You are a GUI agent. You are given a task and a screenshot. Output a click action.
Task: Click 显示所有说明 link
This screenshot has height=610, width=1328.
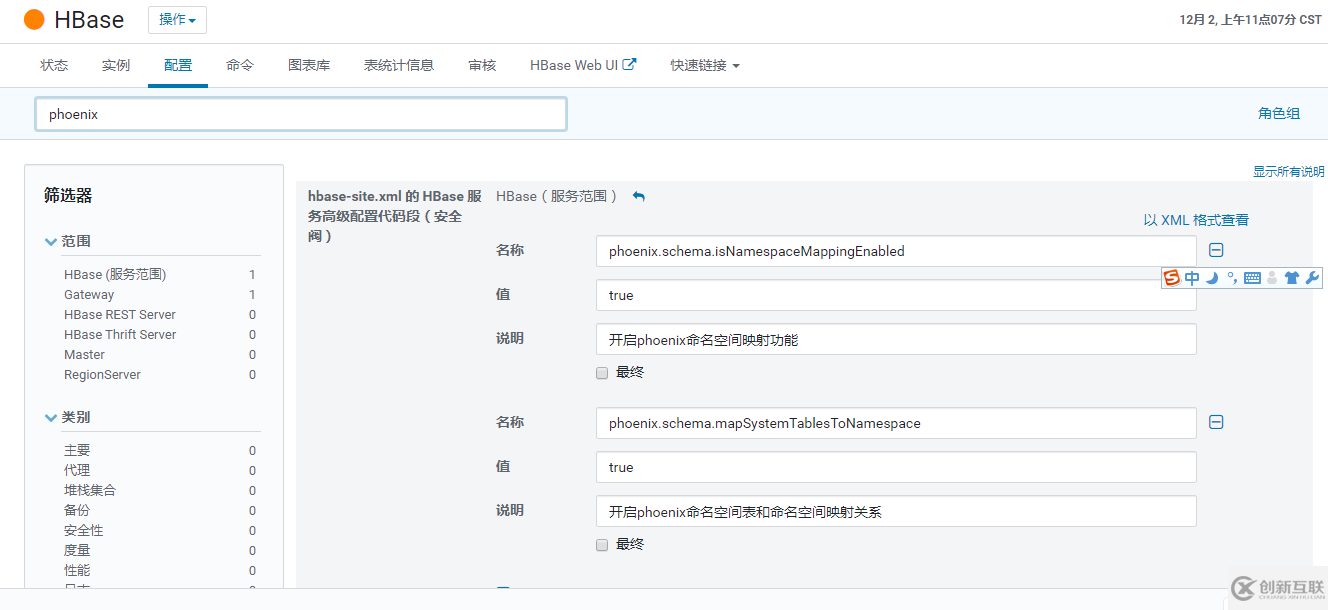coord(1288,172)
